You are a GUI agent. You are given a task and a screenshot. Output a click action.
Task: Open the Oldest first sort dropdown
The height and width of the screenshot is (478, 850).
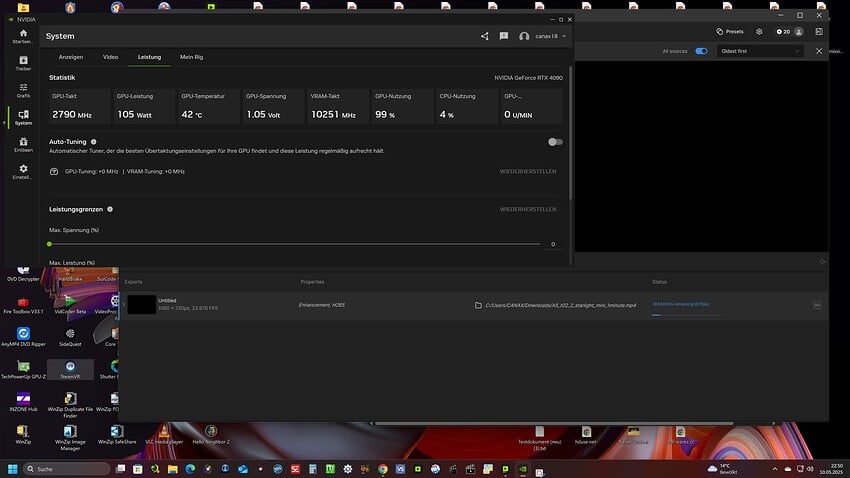click(x=759, y=51)
